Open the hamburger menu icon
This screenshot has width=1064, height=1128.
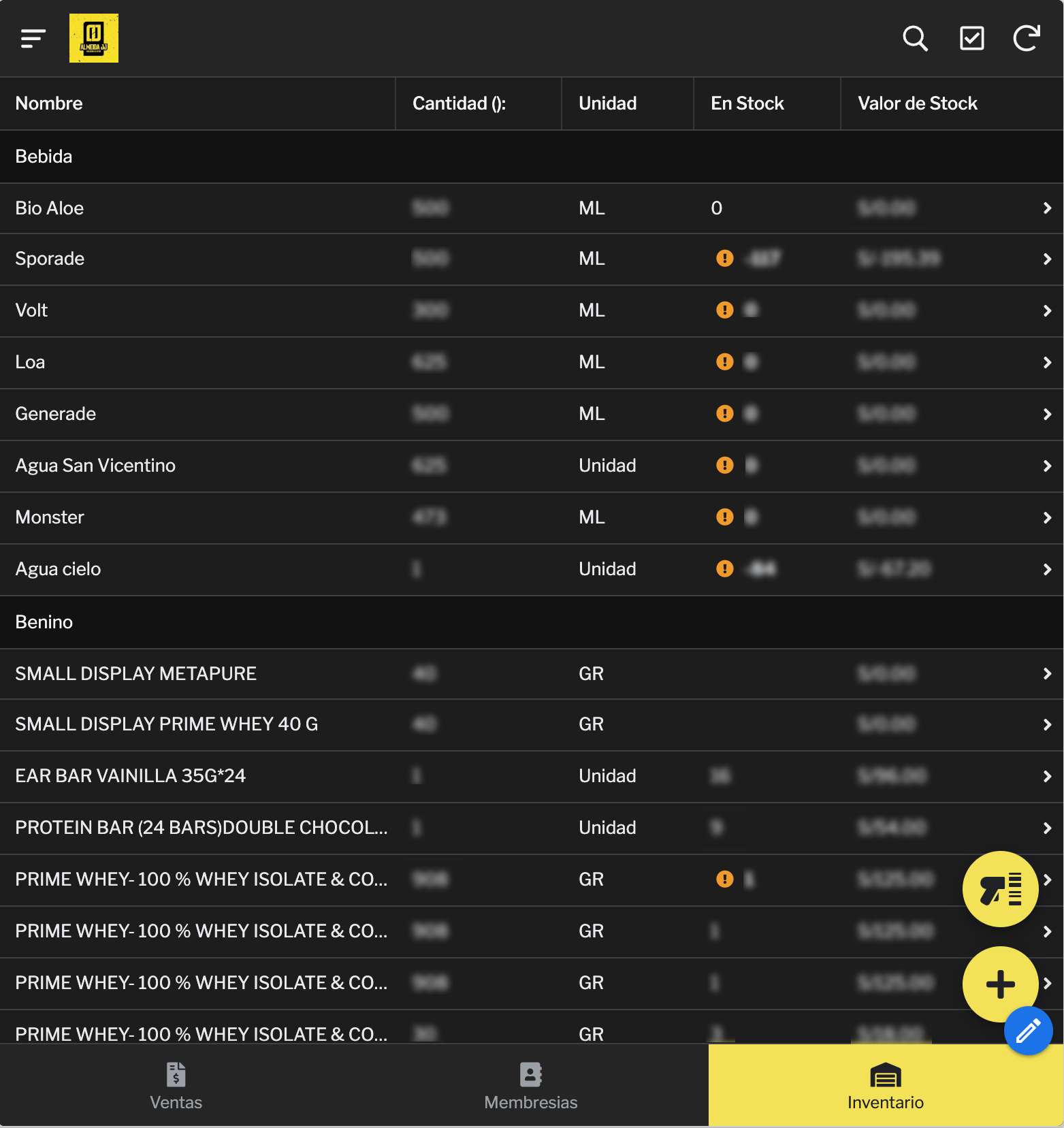tap(33, 38)
